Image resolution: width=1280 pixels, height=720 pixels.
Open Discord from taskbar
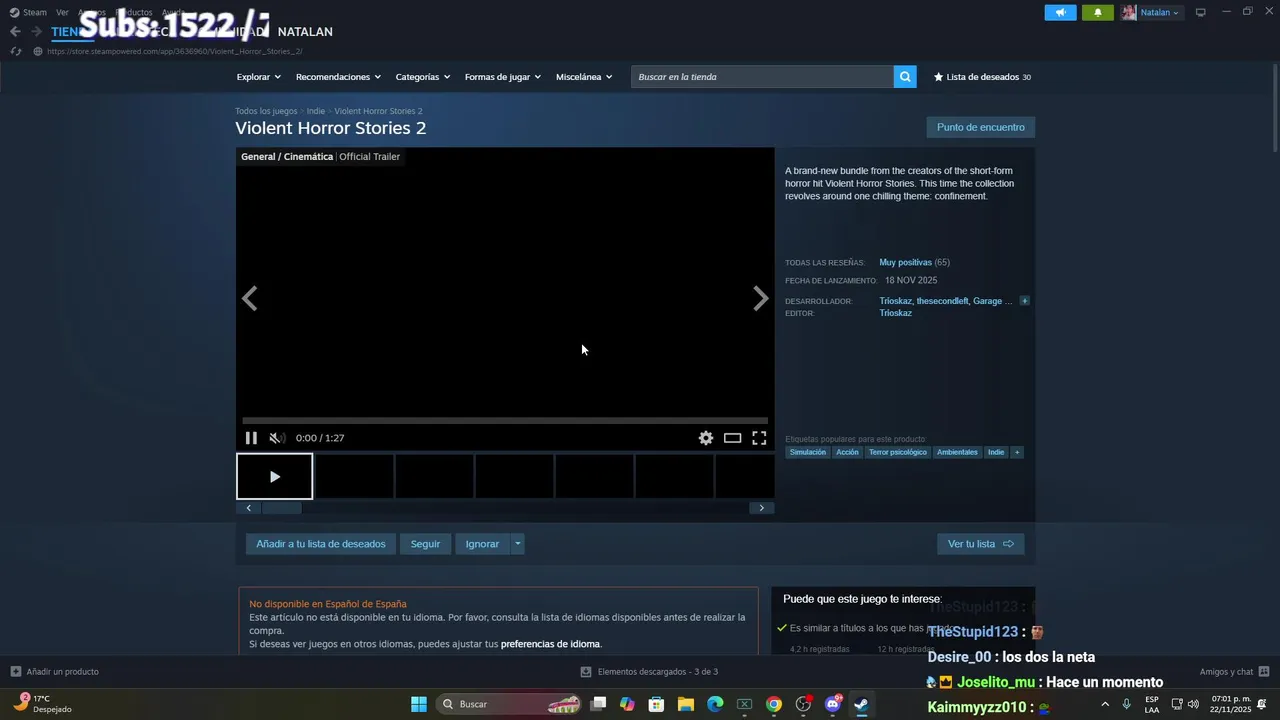click(833, 704)
